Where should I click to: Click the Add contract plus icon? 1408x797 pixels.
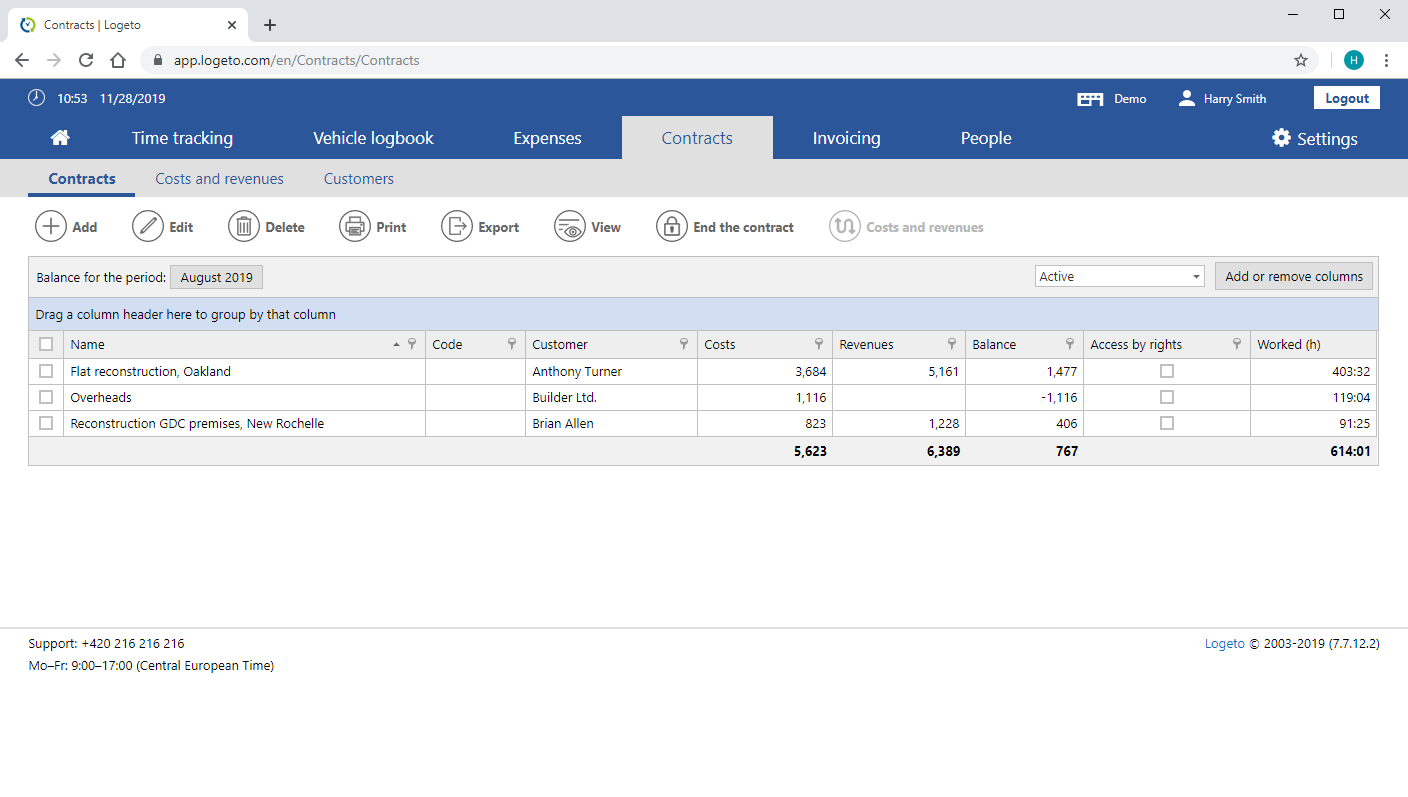(51, 227)
